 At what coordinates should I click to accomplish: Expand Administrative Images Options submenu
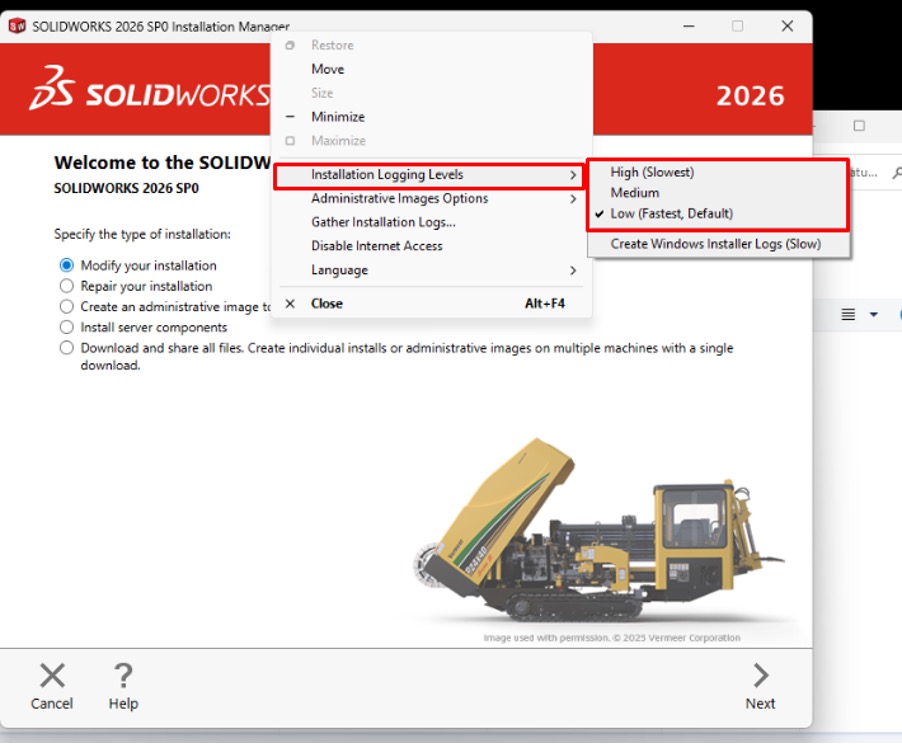click(x=429, y=199)
